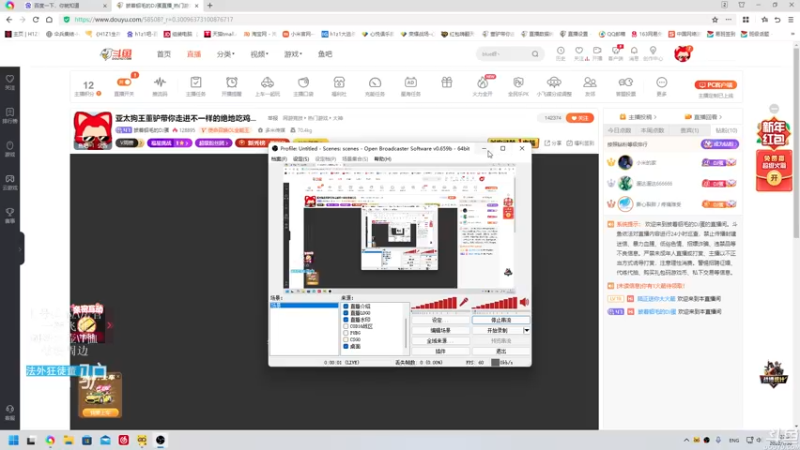
Task: Open File Explorer from the taskbar
Action: coord(68,440)
